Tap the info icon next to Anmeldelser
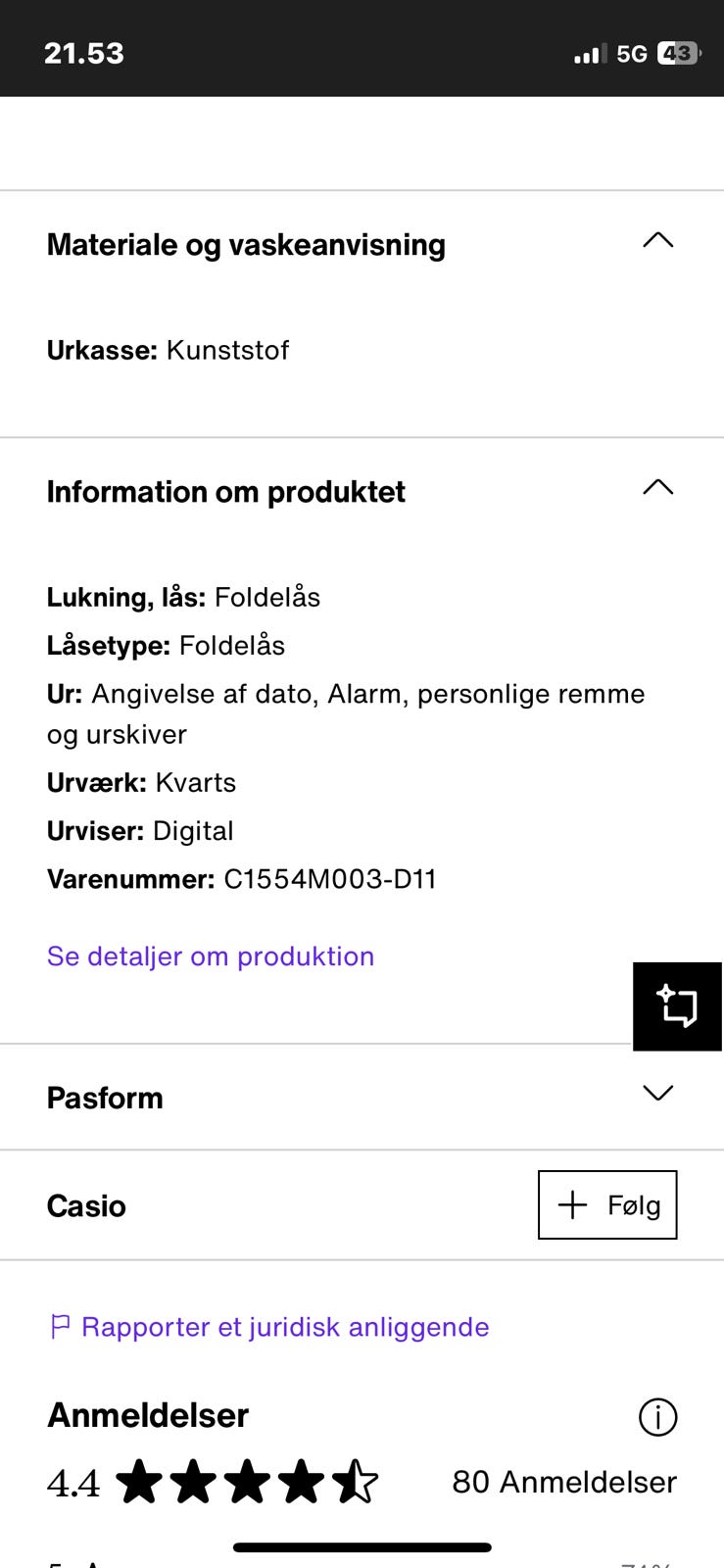Image resolution: width=724 pixels, height=1568 pixels. (x=657, y=1417)
